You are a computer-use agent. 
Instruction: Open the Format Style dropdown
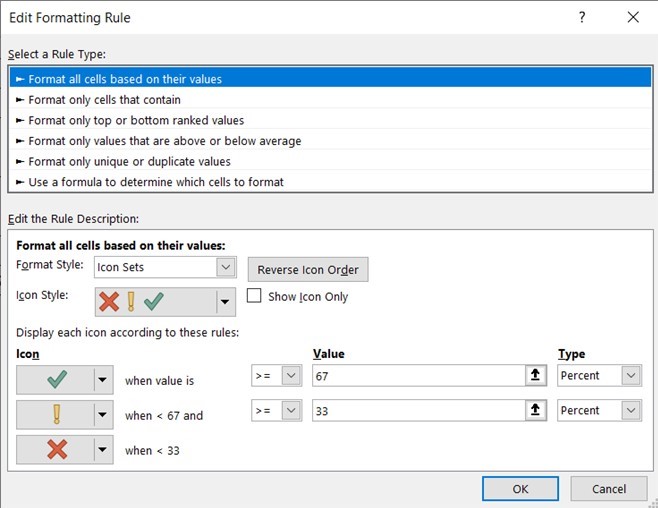click(226, 268)
